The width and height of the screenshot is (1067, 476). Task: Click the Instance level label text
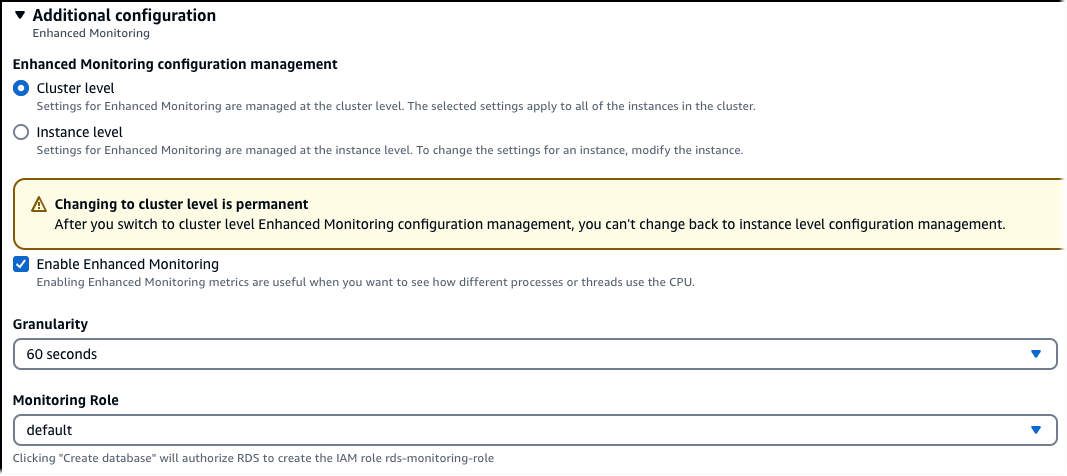pyautogui.click(x=79, y=132)
